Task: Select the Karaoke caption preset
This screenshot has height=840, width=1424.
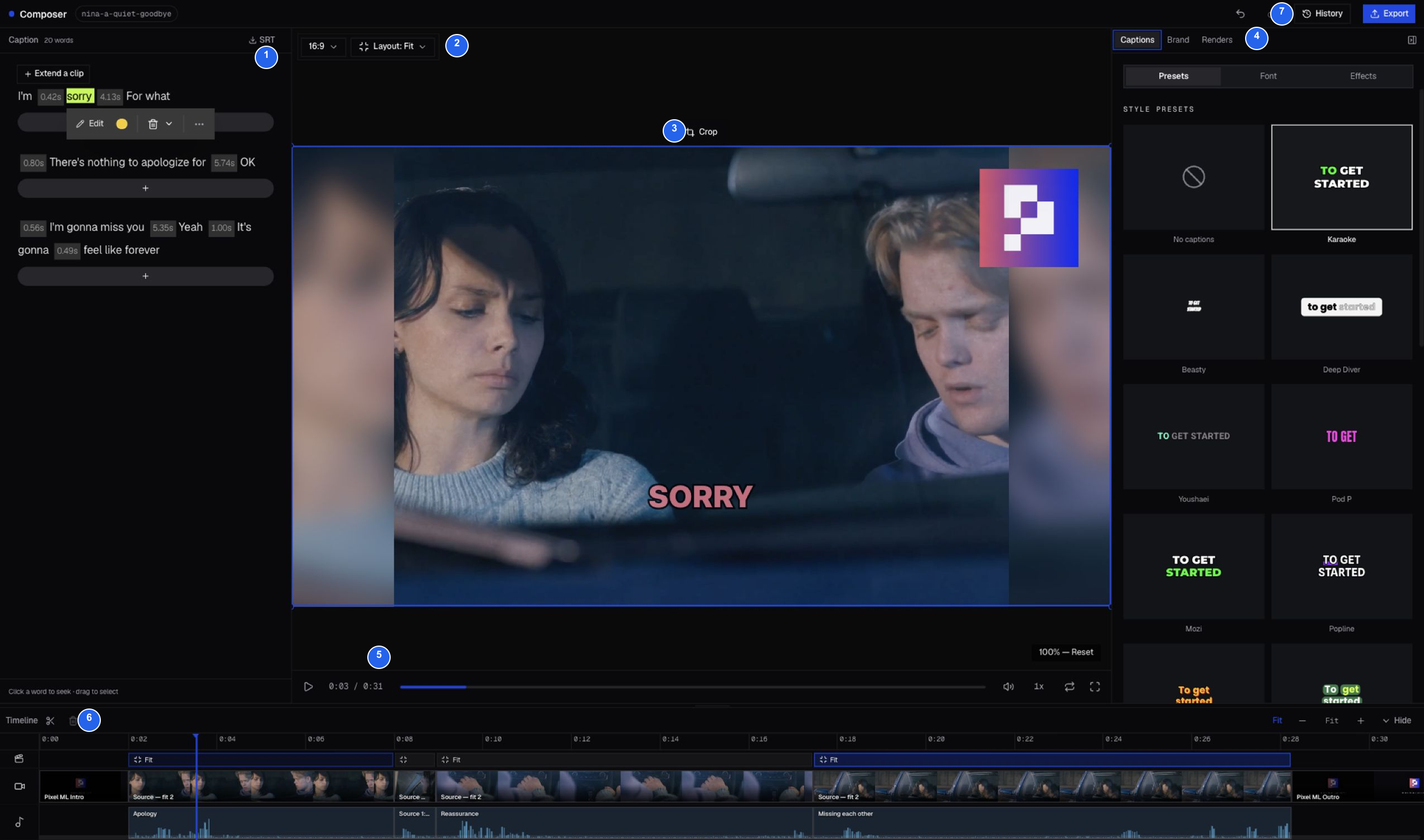Action: click(1342, 178)
